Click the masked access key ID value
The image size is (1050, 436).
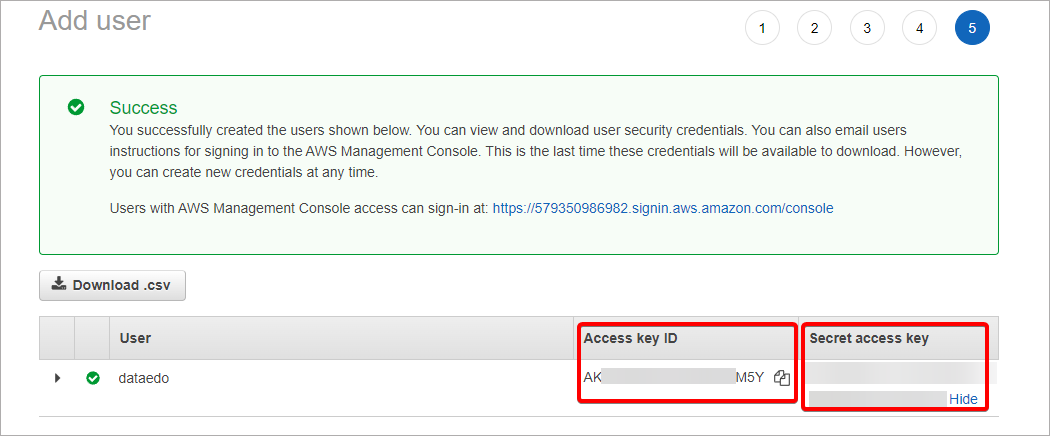click(x=673, y=377)
